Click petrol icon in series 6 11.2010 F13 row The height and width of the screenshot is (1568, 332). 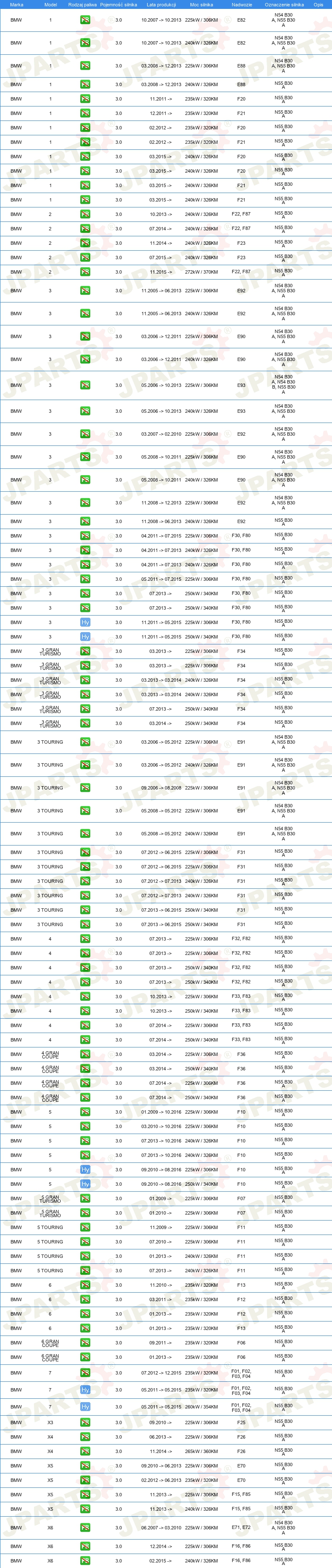[85, 1285]
